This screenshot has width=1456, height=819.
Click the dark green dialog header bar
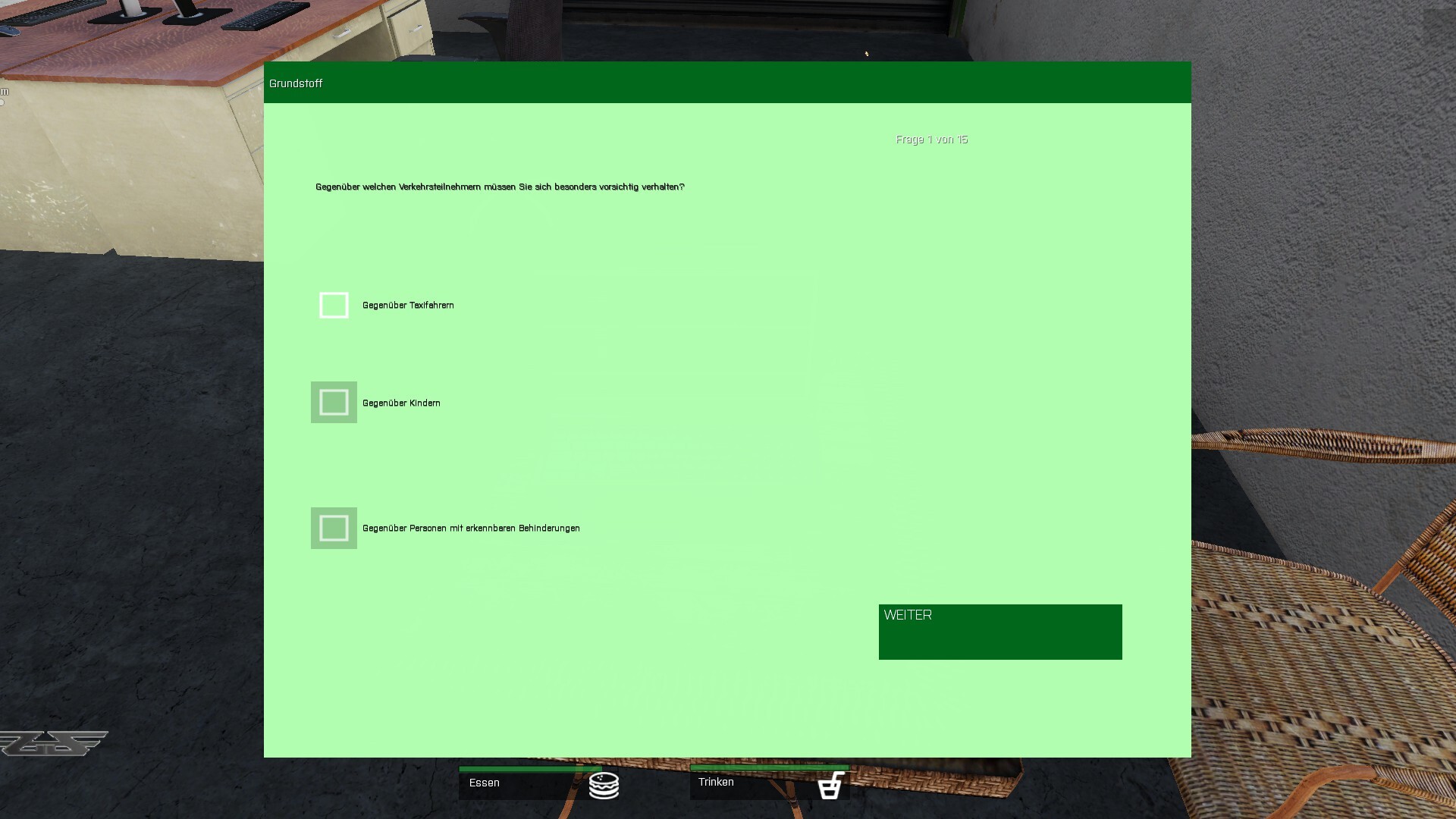[728, 82]
